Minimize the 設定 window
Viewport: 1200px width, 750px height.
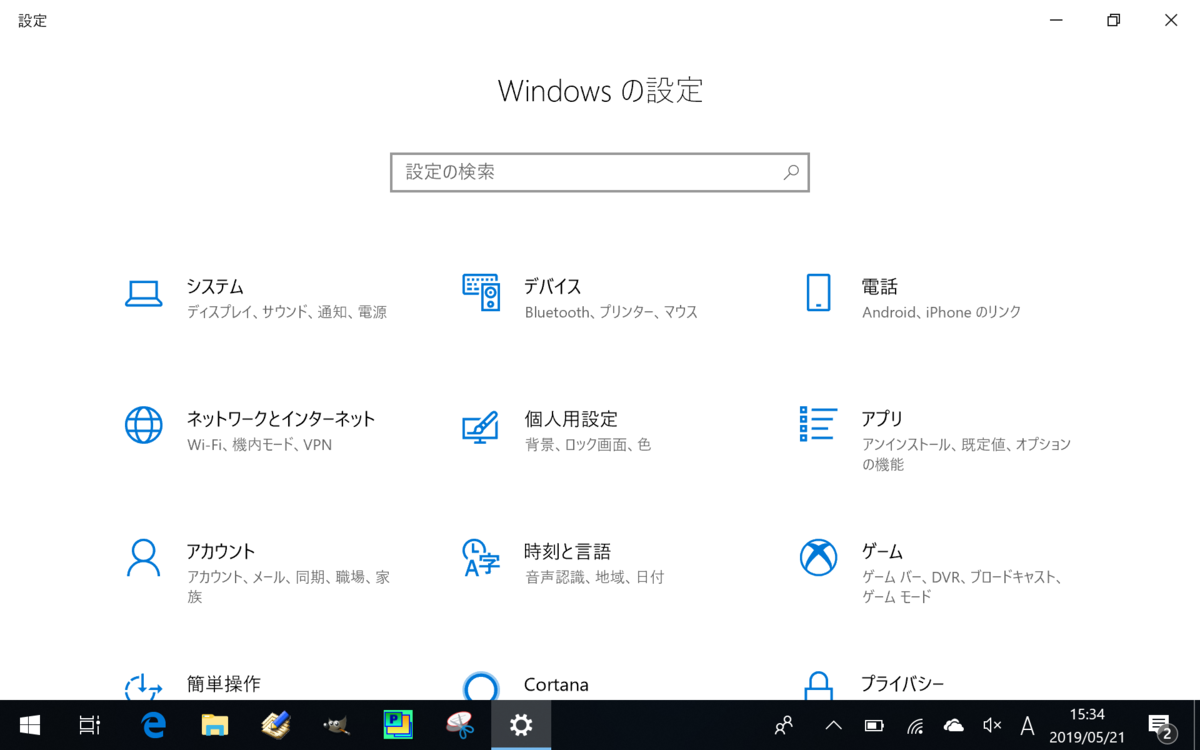click(x=1056, y=20)
